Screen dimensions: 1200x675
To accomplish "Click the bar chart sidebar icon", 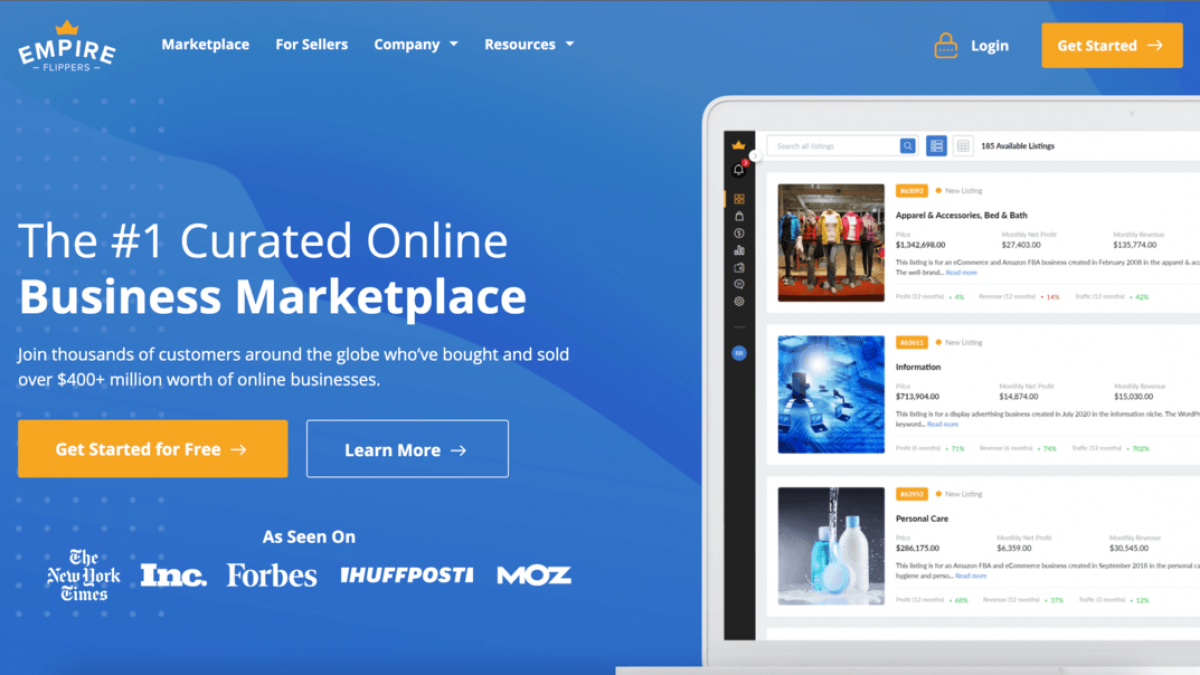I will [x=739, y=250].
